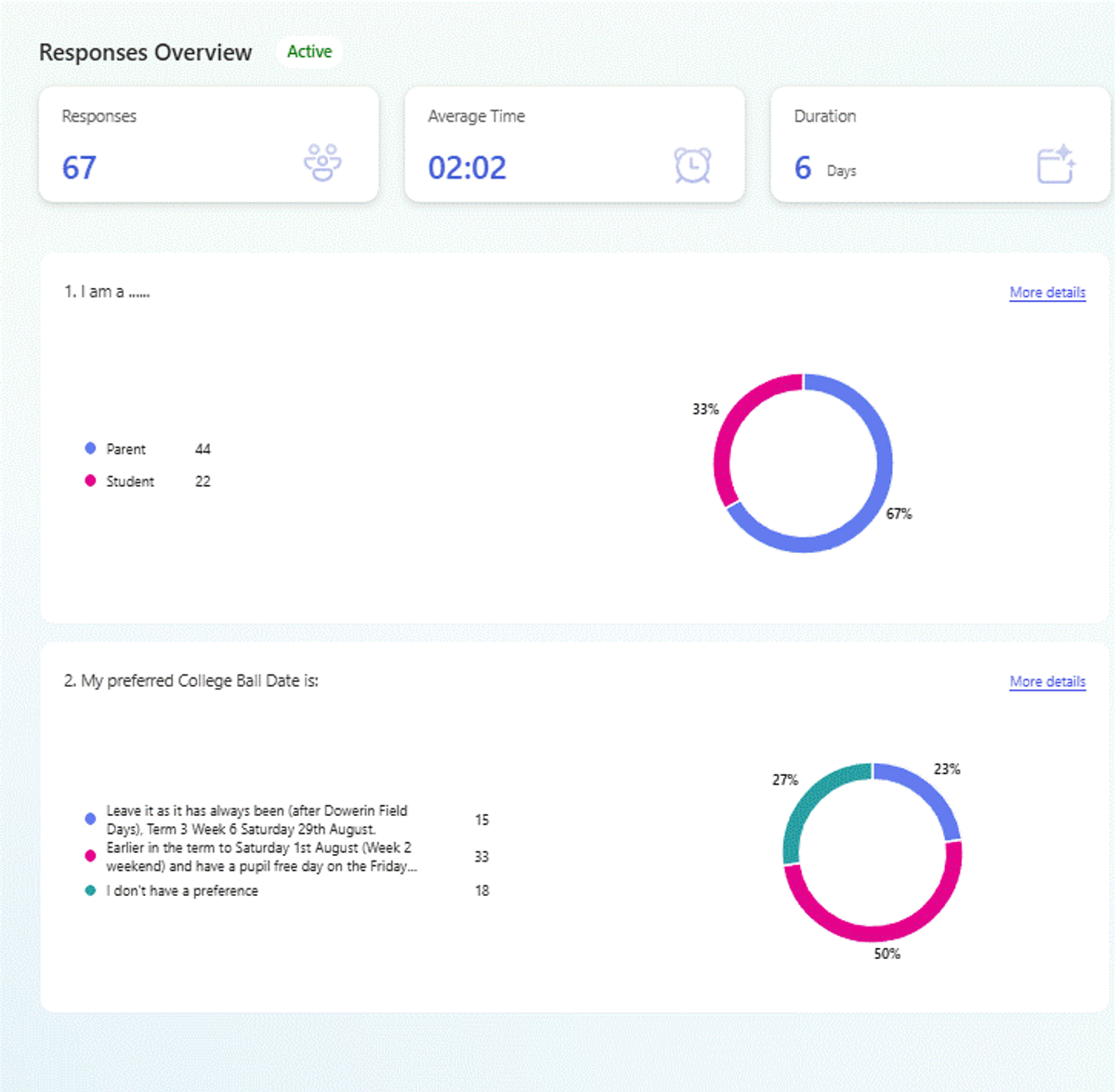
Task: Select the 67 responses count
Action: click(79, 168)
